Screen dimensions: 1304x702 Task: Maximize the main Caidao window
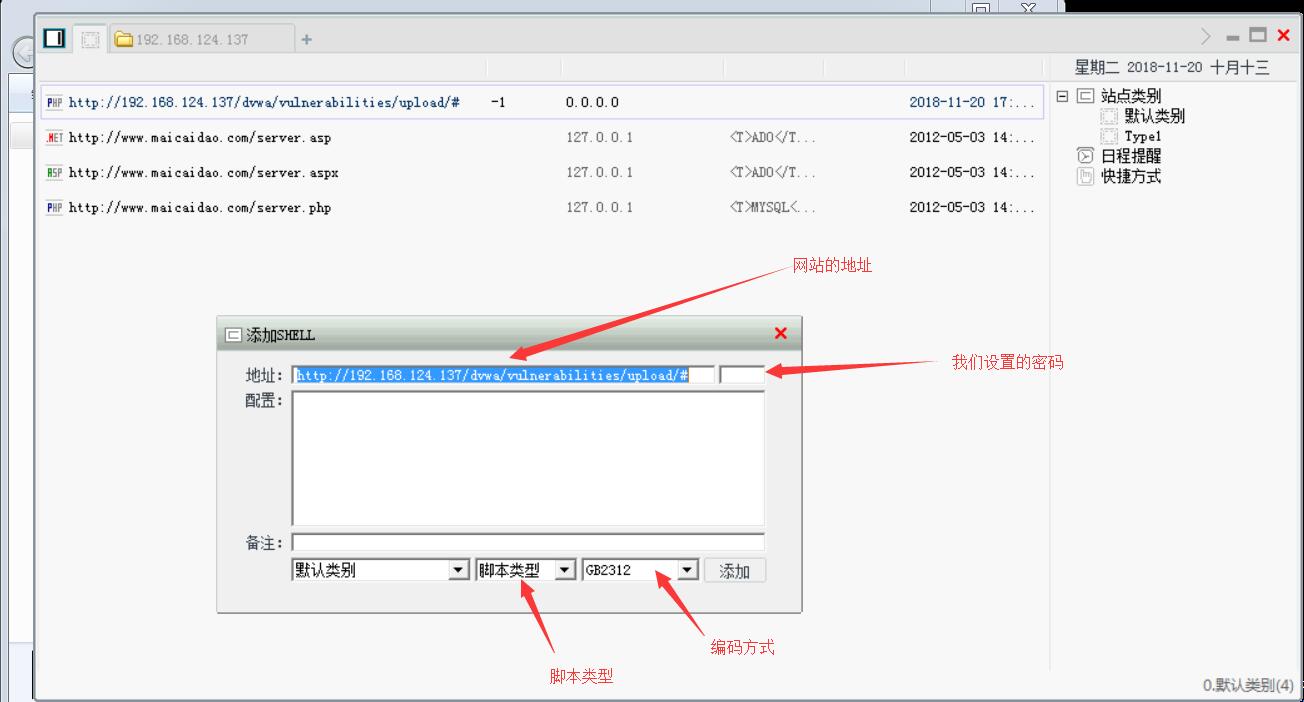pos(1258,35)
